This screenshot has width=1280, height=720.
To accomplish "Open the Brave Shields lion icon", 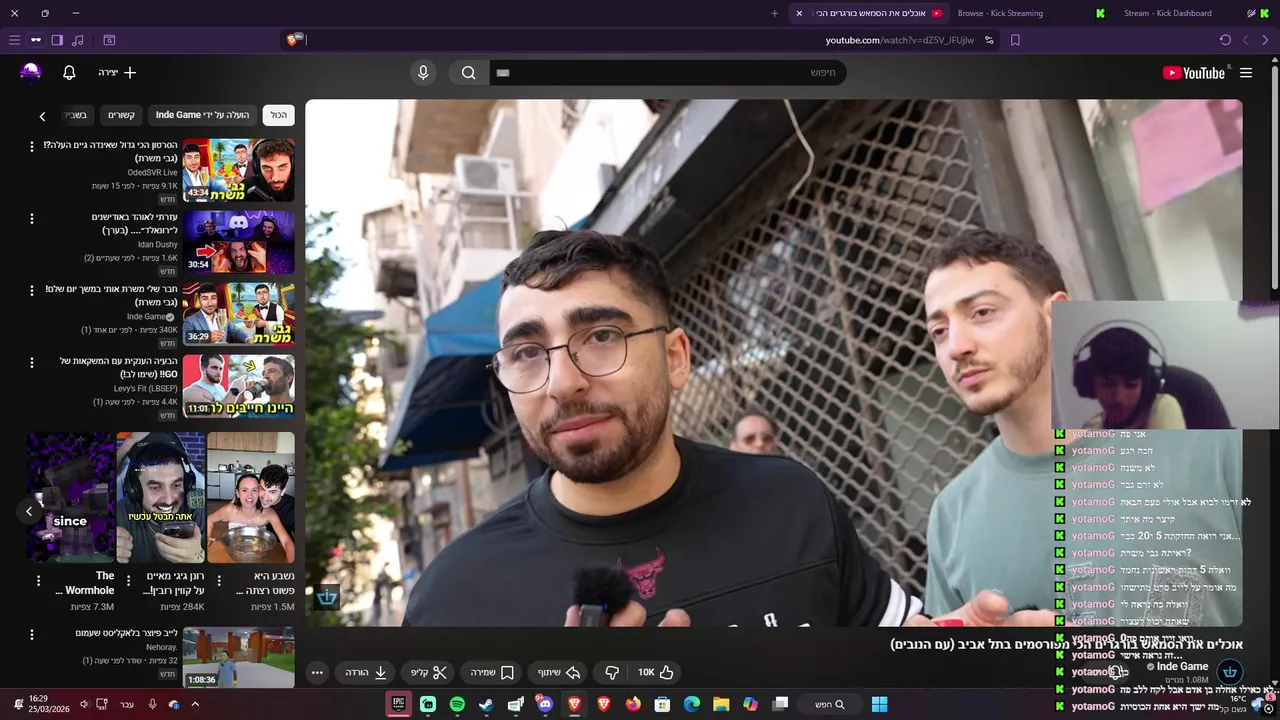I will click(x=293, y=40).
